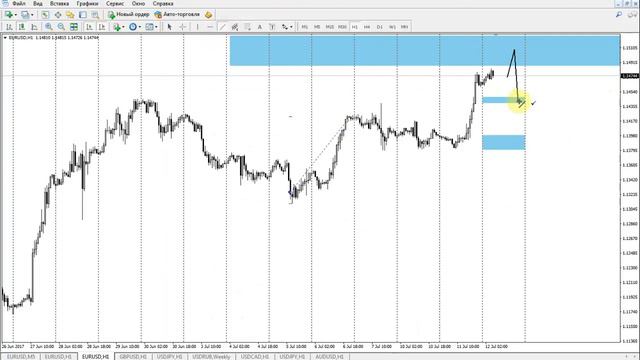The image size is (640, 360).
Task: Click the Новый ордер button
Action: [129, 15]
